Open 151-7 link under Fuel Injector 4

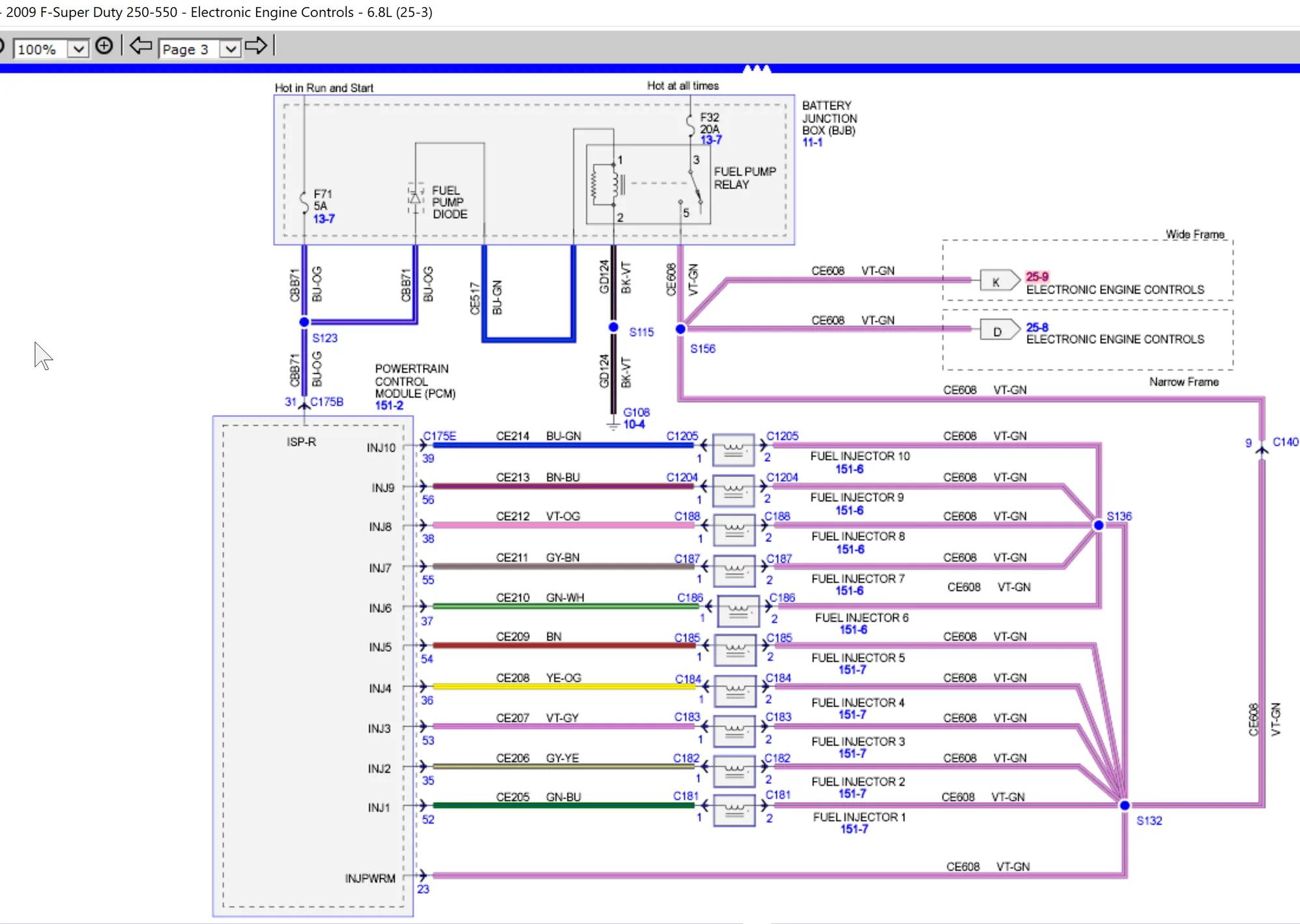click(852, 715)
